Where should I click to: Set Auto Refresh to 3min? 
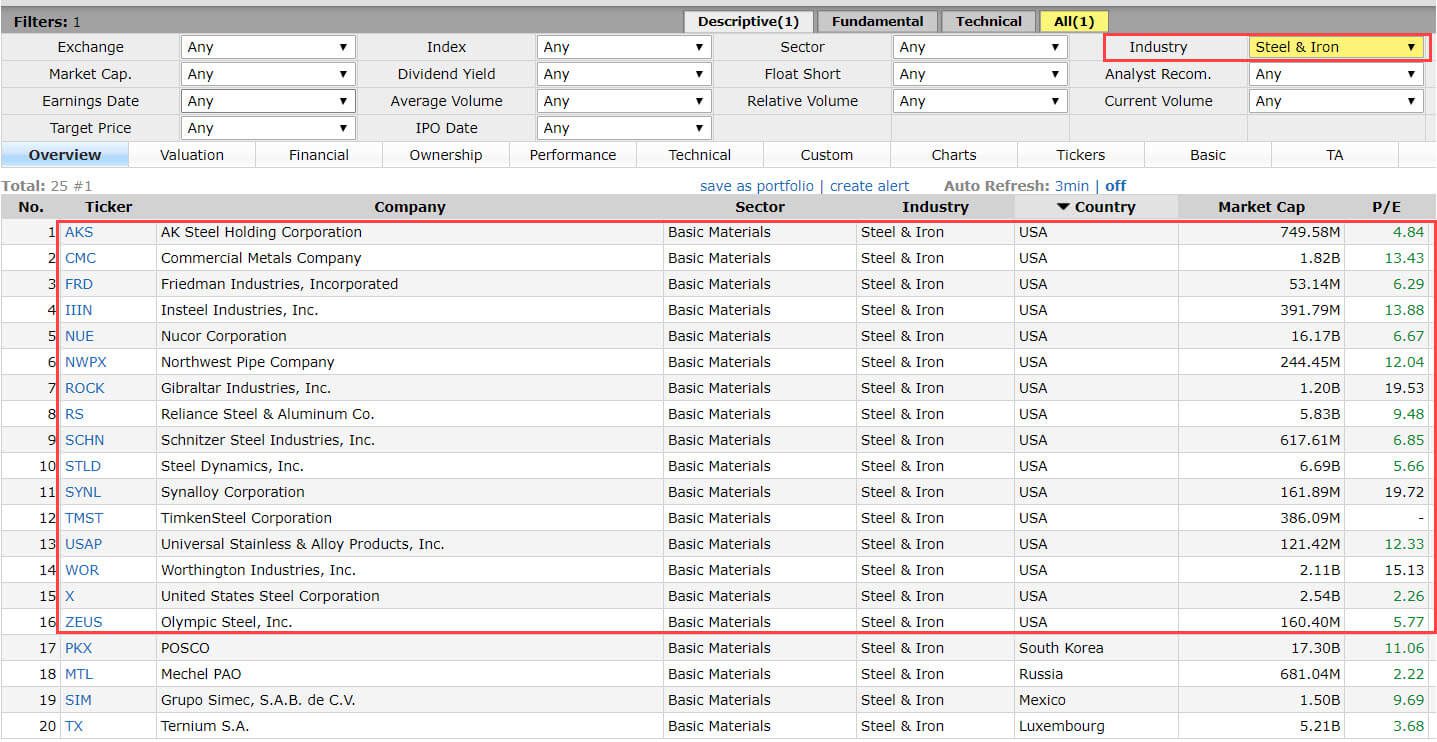pyautogui.click(x=1072, y=185)
